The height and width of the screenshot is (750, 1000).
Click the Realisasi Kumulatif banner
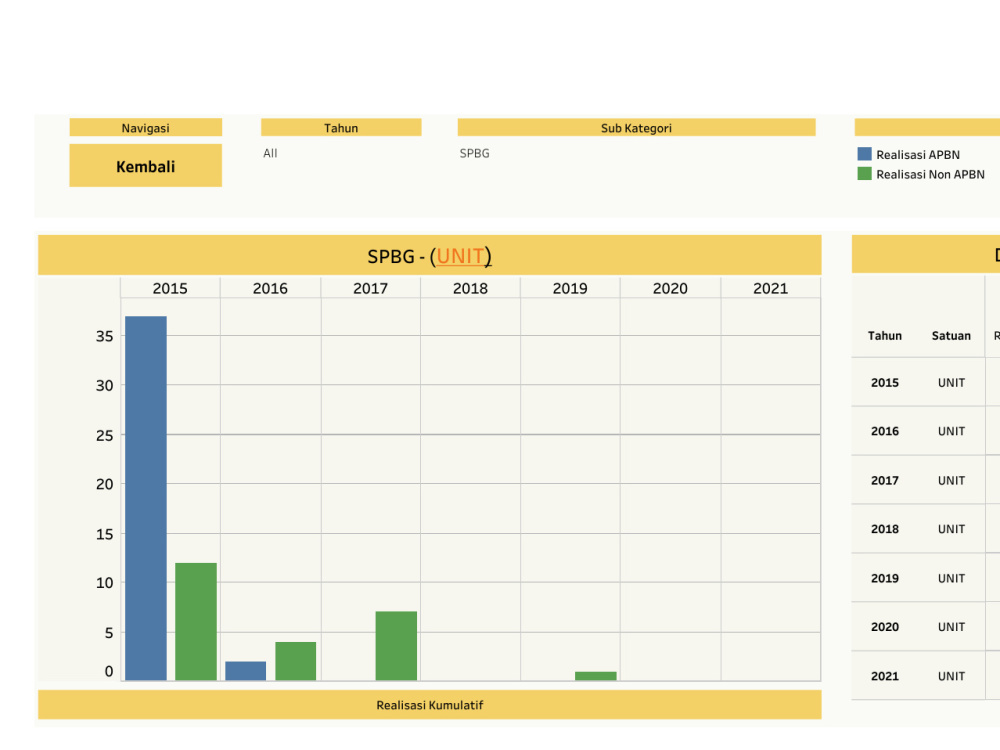click(428, 705)
